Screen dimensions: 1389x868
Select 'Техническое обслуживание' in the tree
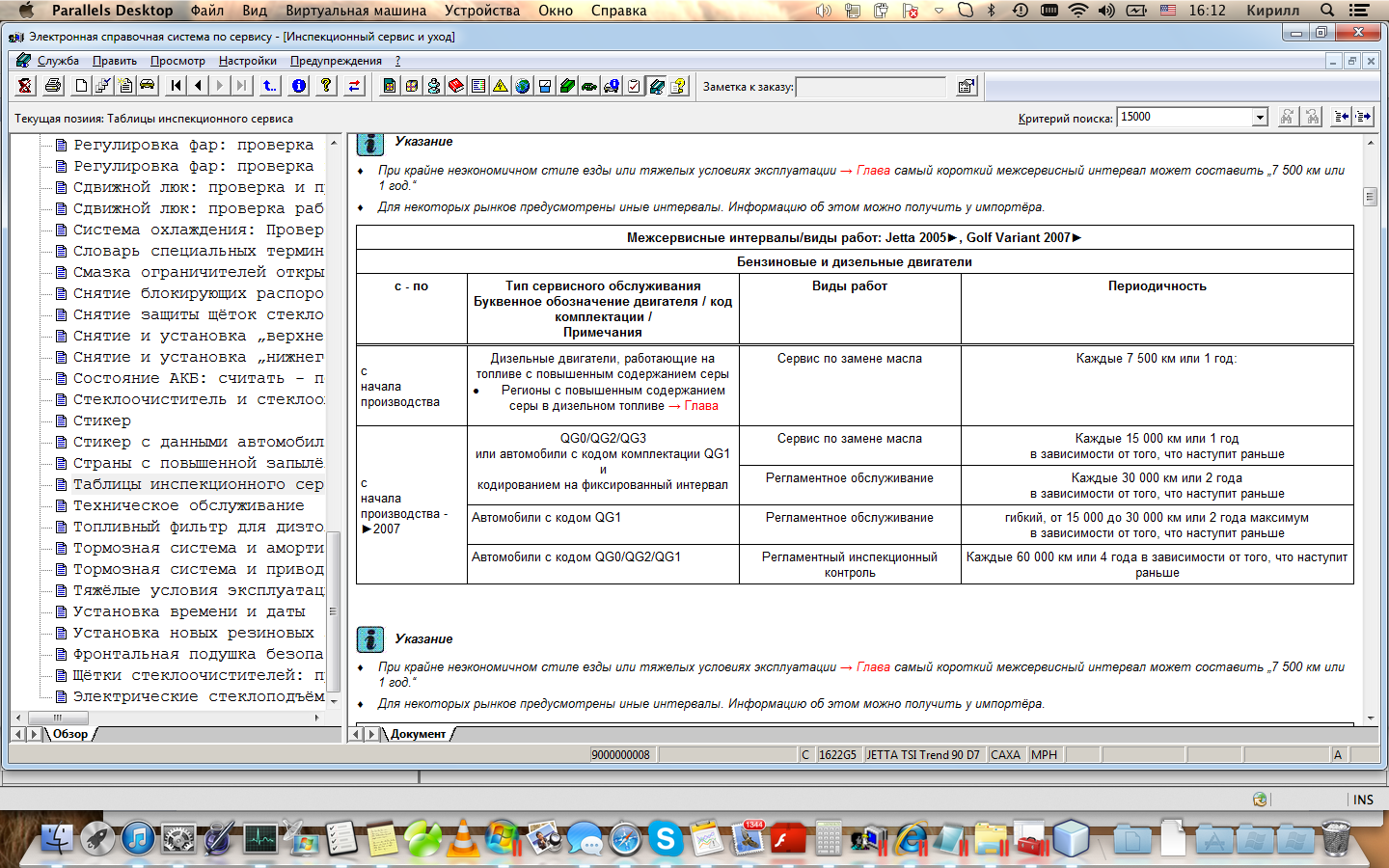pyautogui.click(x=188, y=505)
